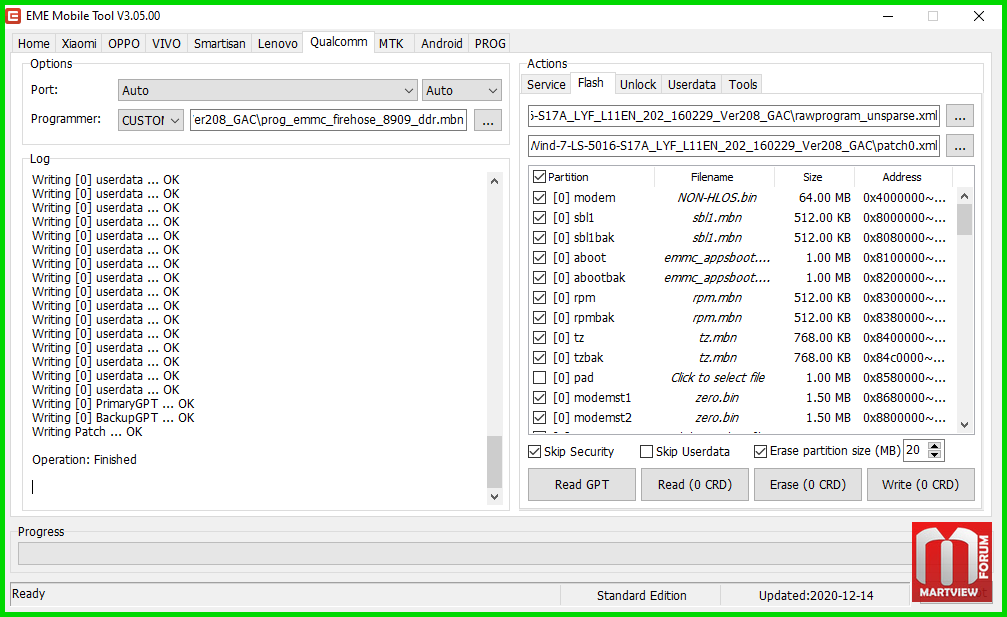
Task: Uncheck the tz partition checkbox
Action: (x=539, y=338)
